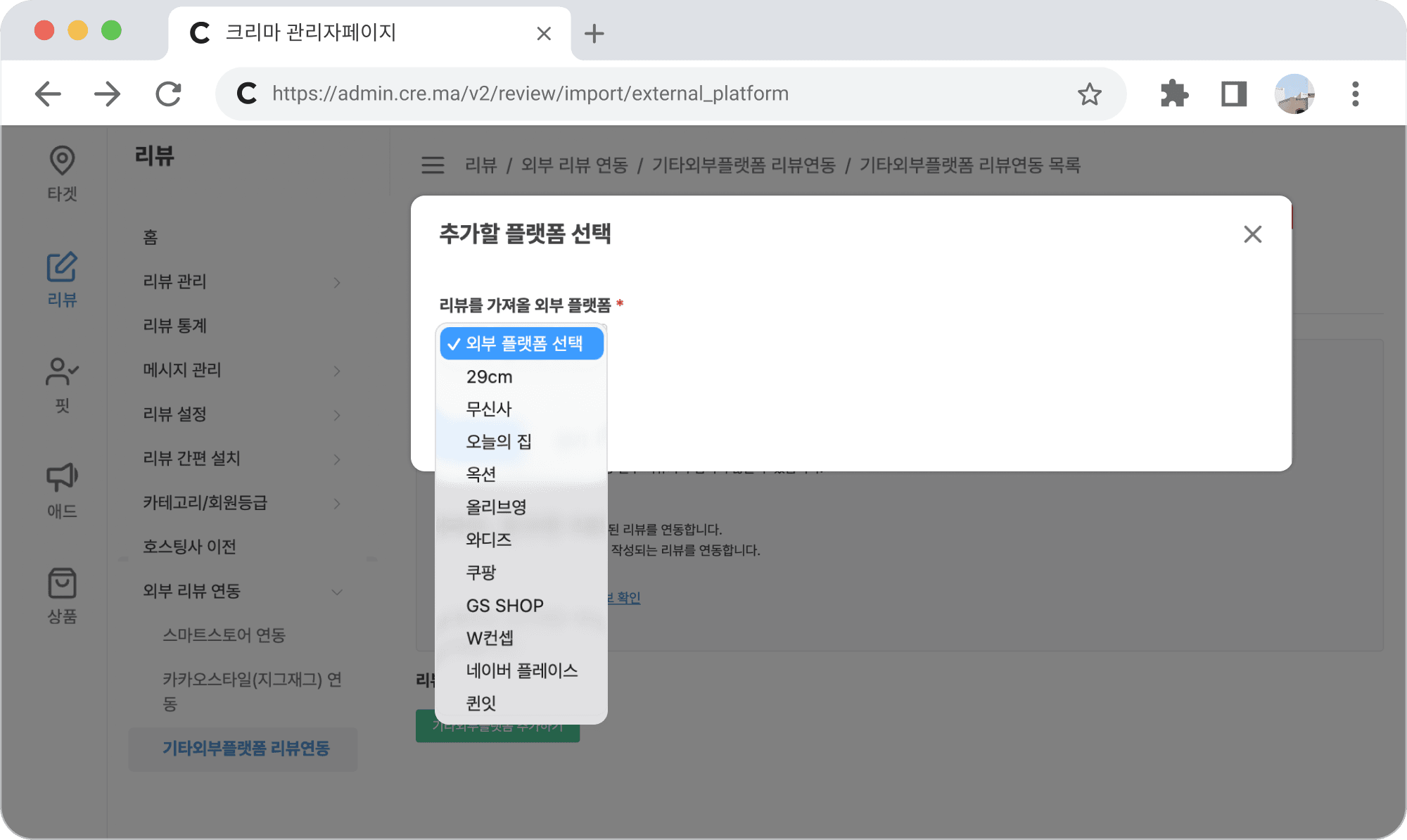
Task: Open 카카오스타일(지그재그) 연동 submenu item
Action: (x=252, y=692)
